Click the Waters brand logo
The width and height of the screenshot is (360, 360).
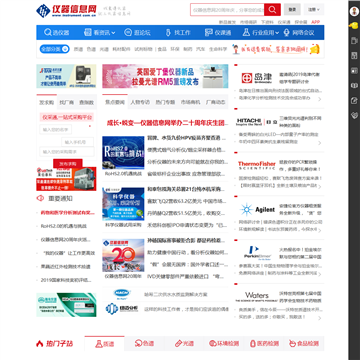(x=257, y=297)
